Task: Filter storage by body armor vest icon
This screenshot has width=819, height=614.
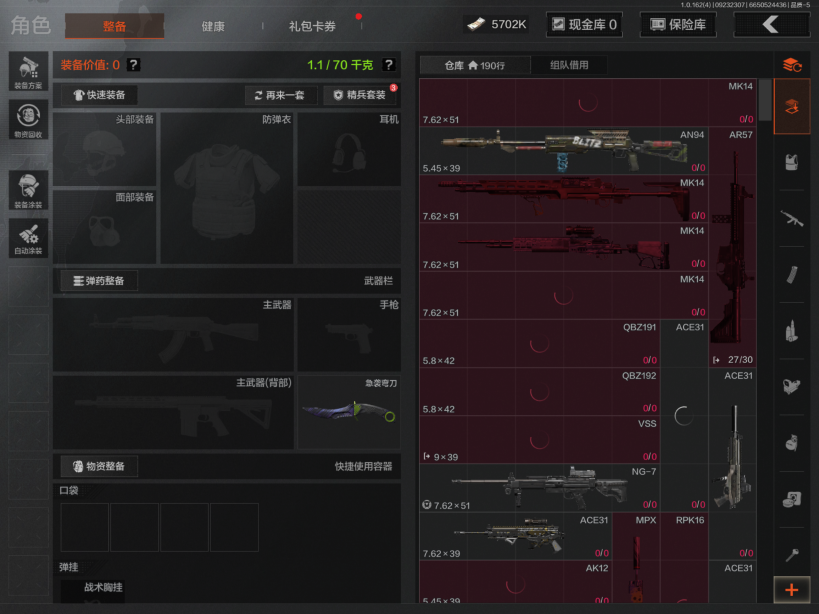Action: pyautogui.click(x=791, y=163)
